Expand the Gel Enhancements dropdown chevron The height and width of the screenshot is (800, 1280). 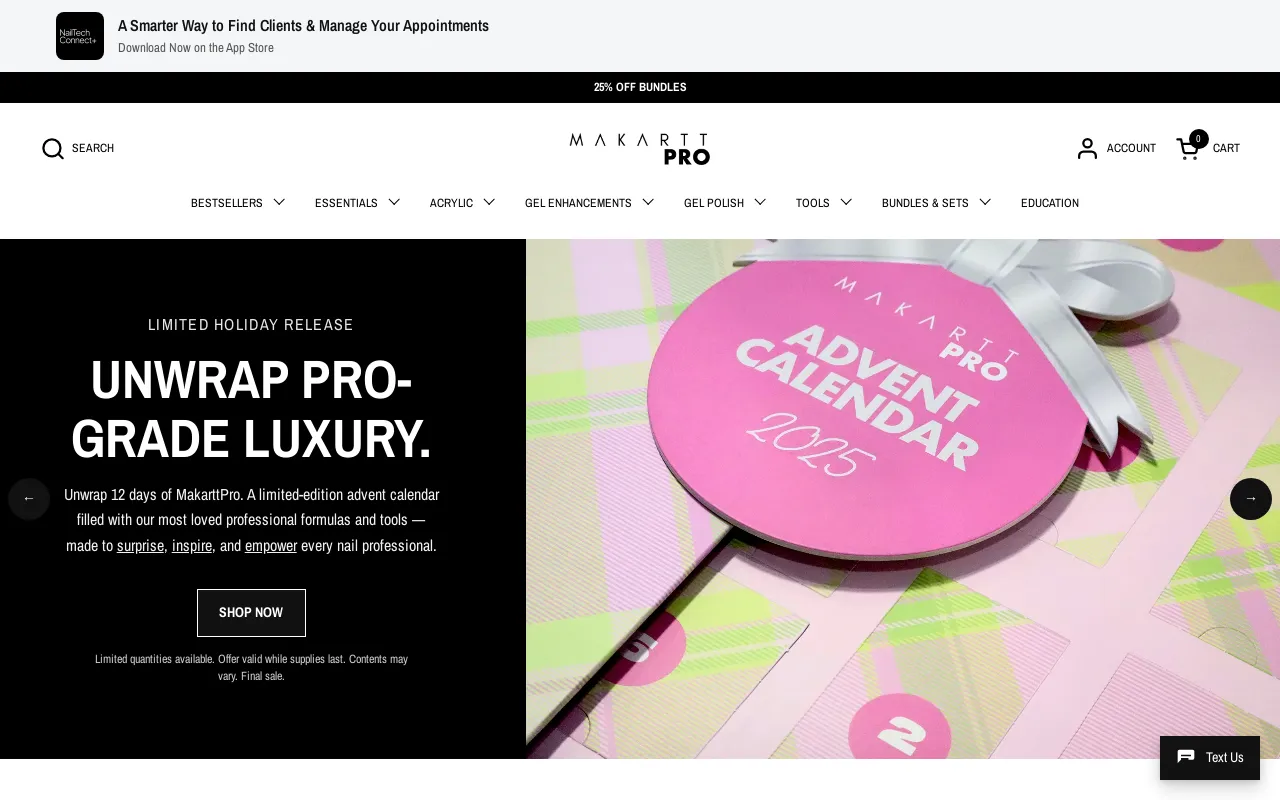(x=648, y=202)
